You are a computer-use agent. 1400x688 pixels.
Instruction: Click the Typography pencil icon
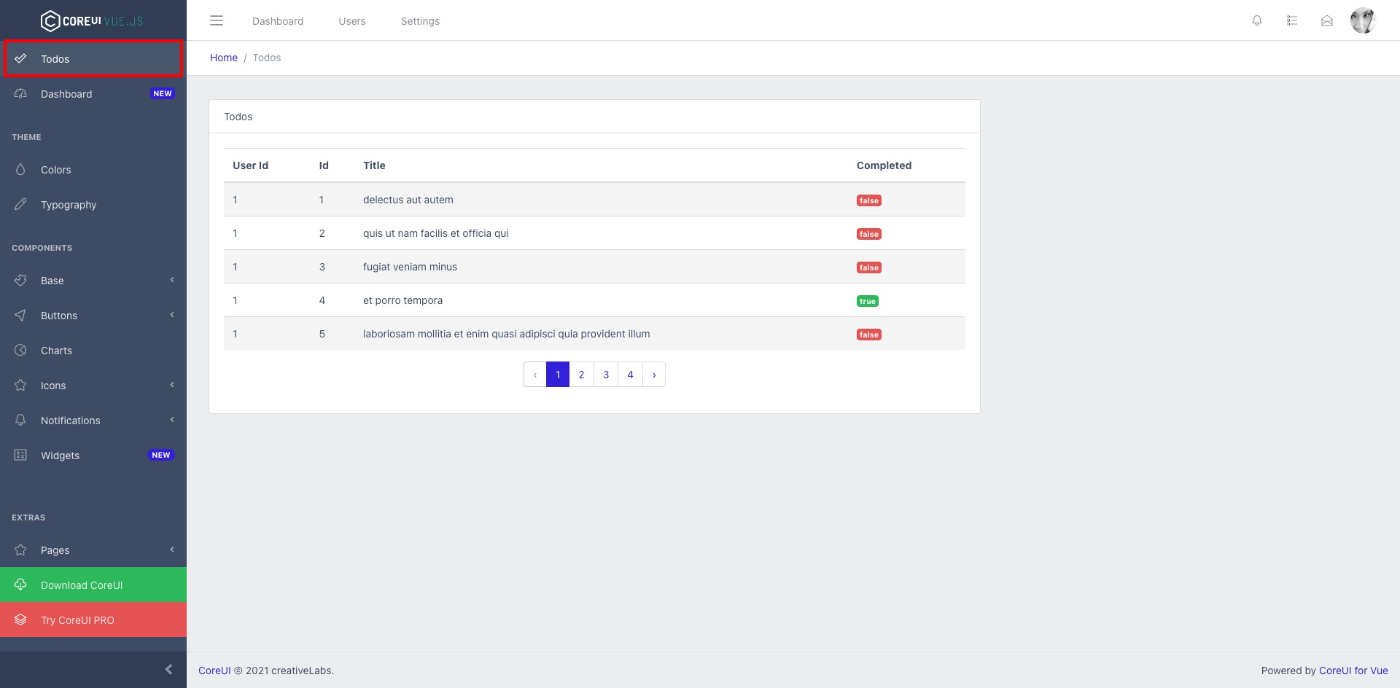point(21,205)
